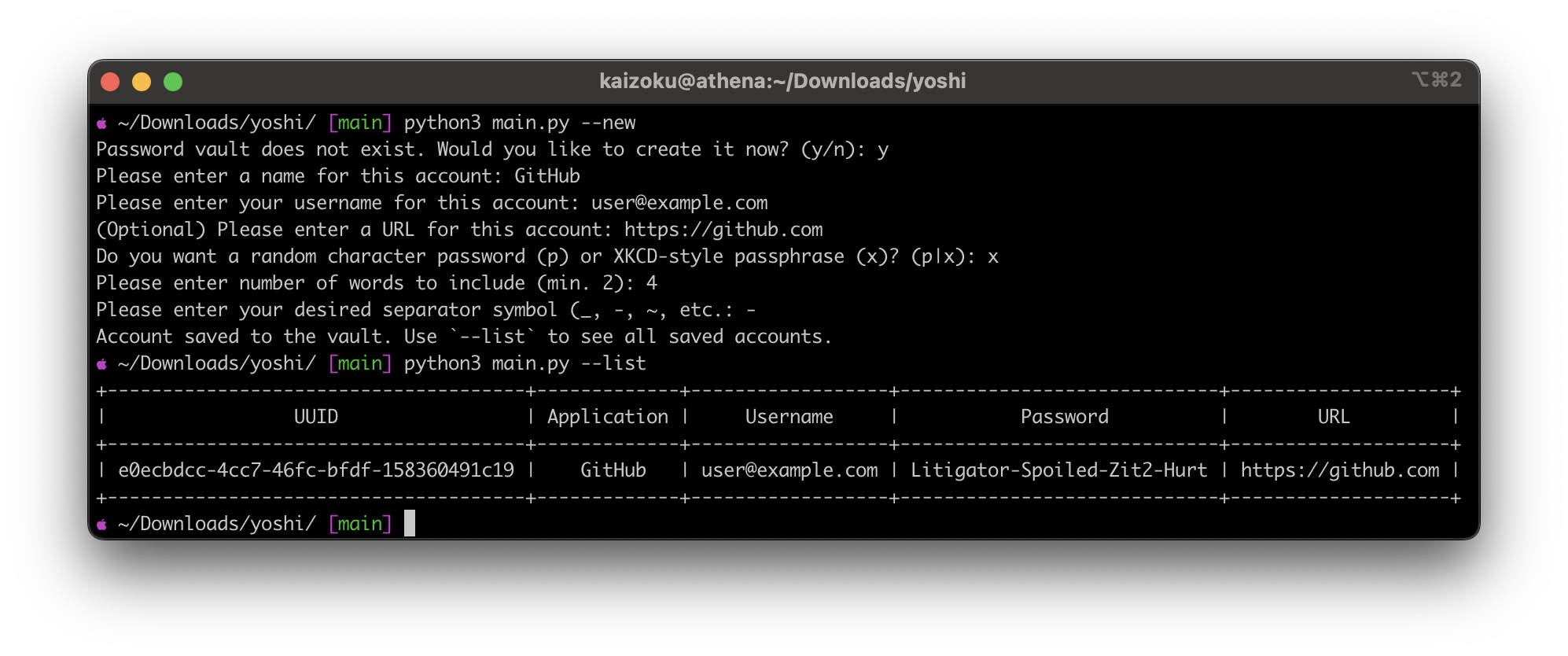
Task: Click the yellow minimize window button
Action: pyautogui.click(x=142, y=82)
